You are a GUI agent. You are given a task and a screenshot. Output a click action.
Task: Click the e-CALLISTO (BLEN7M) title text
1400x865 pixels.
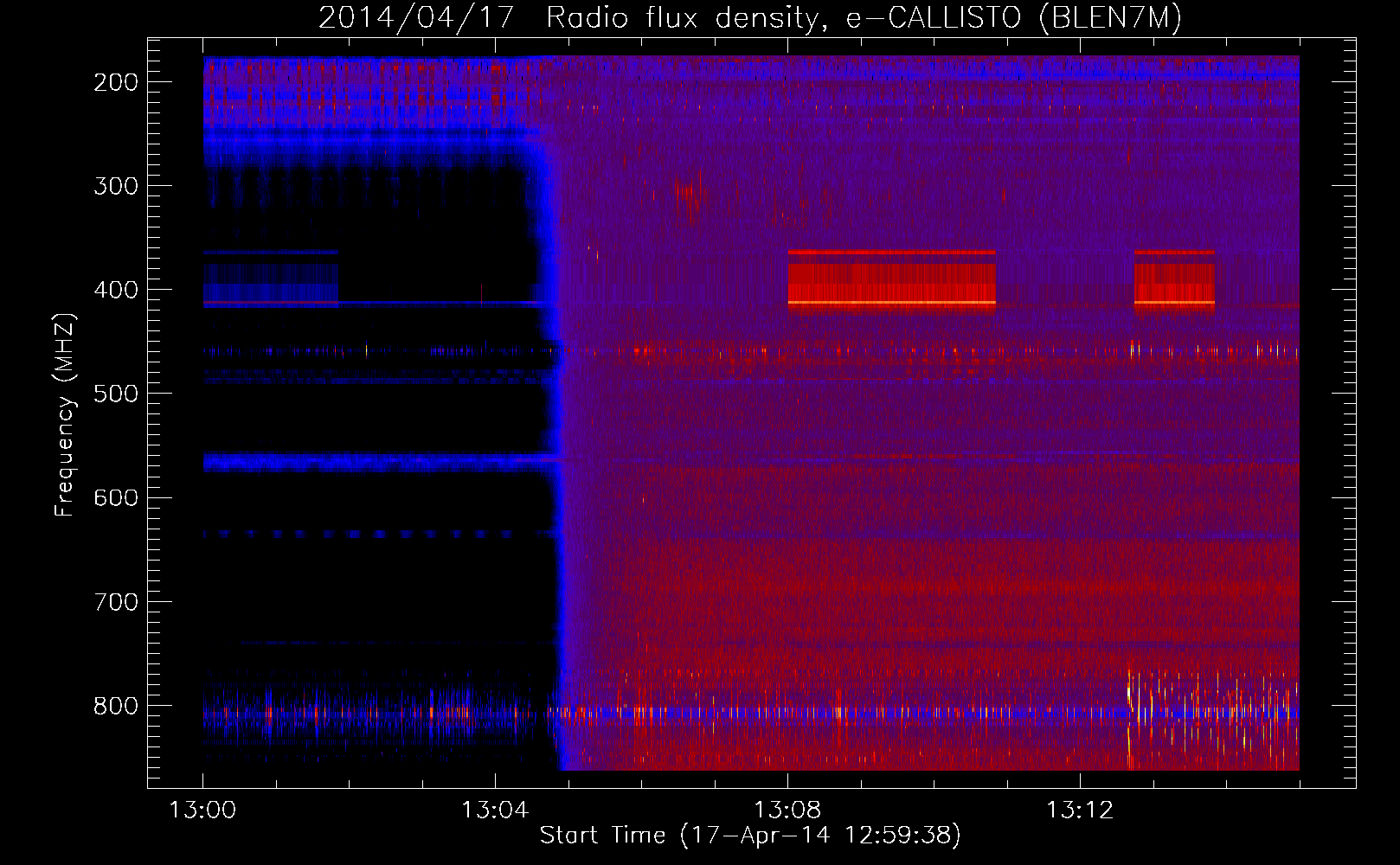(1013, 17)
